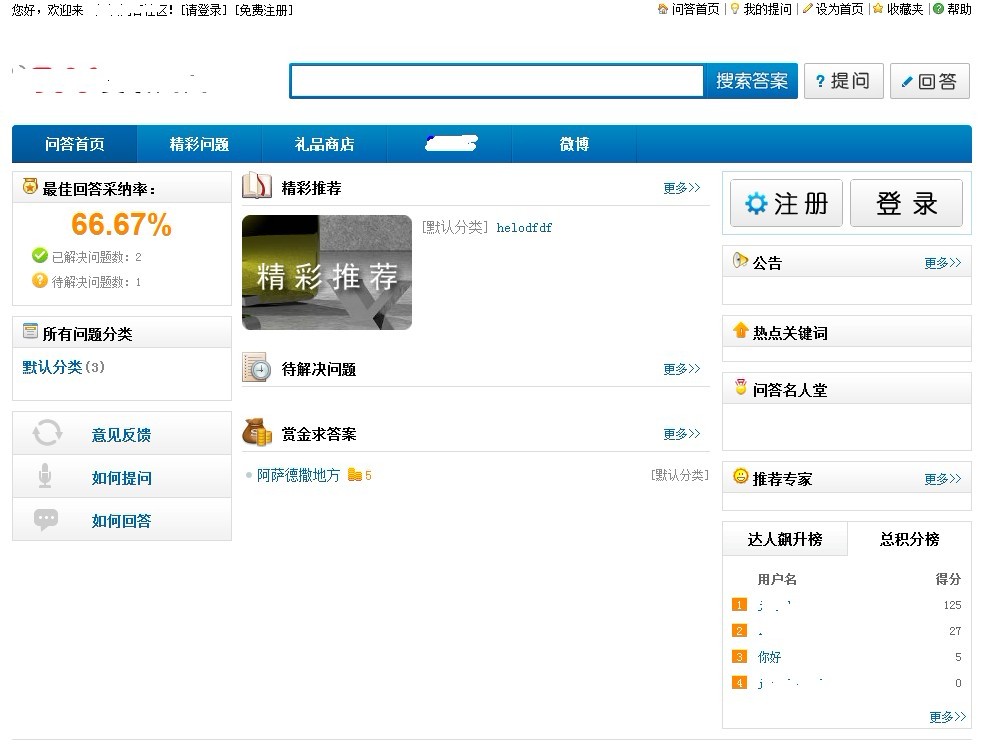Open 更多 link in 赏金求答案 section
The height and width of the screenshot is (744, 989).
pos(682,434)
